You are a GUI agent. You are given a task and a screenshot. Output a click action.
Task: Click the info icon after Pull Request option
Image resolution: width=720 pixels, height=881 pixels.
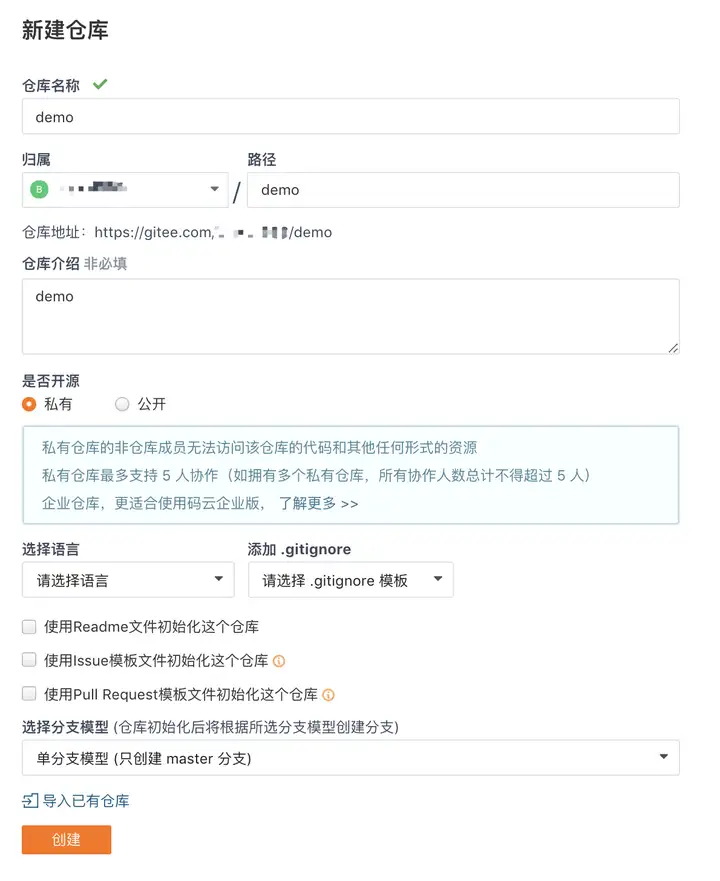click(x=328, y=695)
